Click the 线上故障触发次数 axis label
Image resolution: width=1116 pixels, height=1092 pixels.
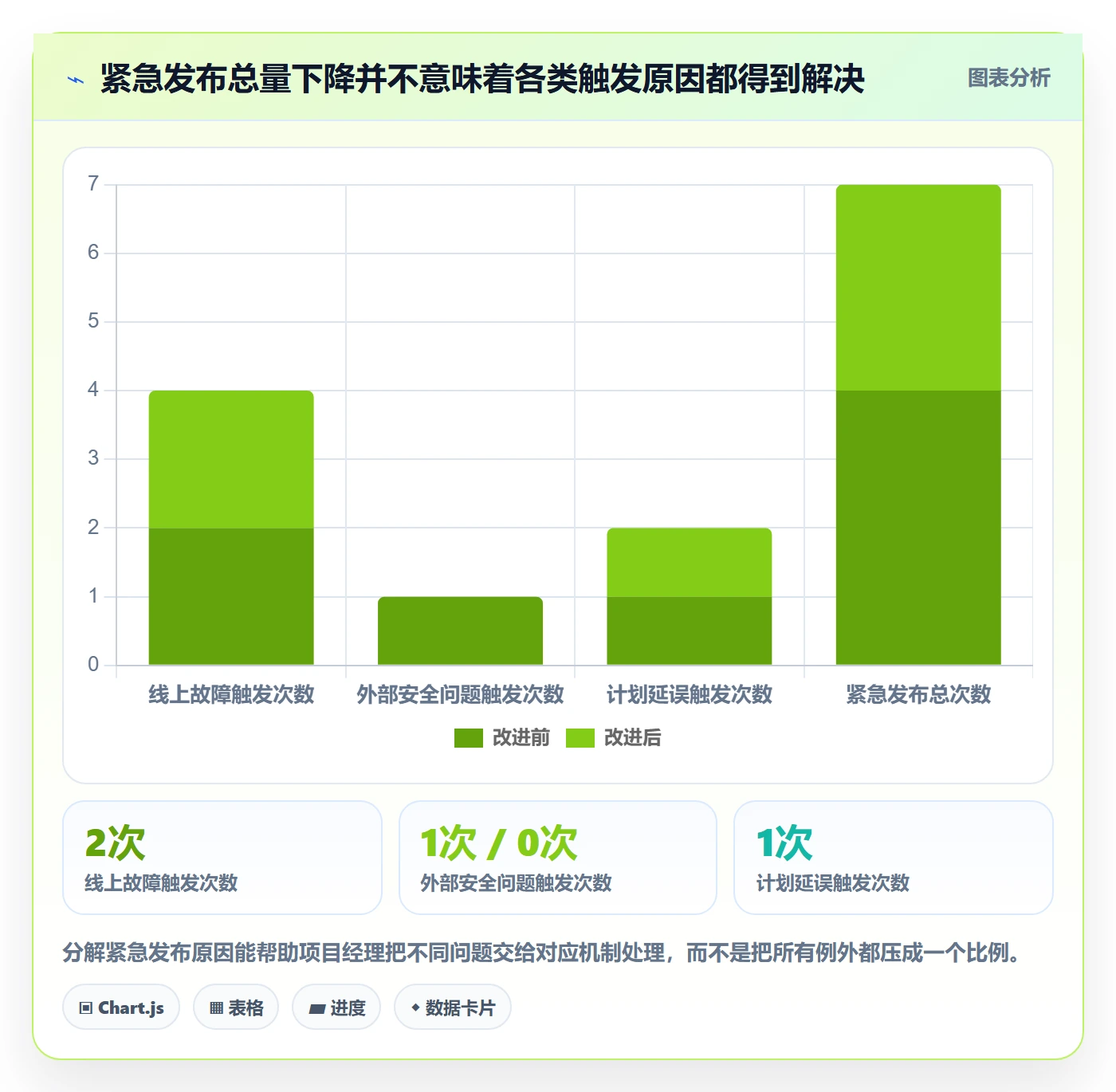click(x=231, y=694)
